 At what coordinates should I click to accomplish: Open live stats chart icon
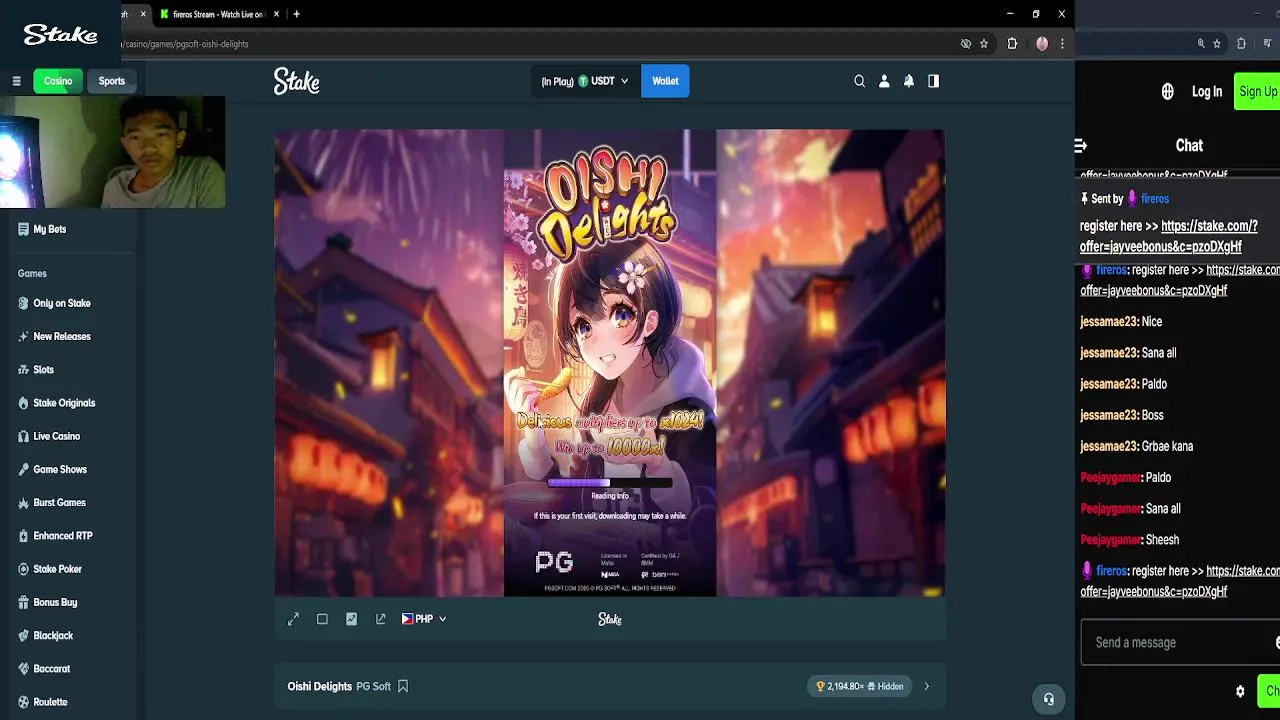pos(351,619)
